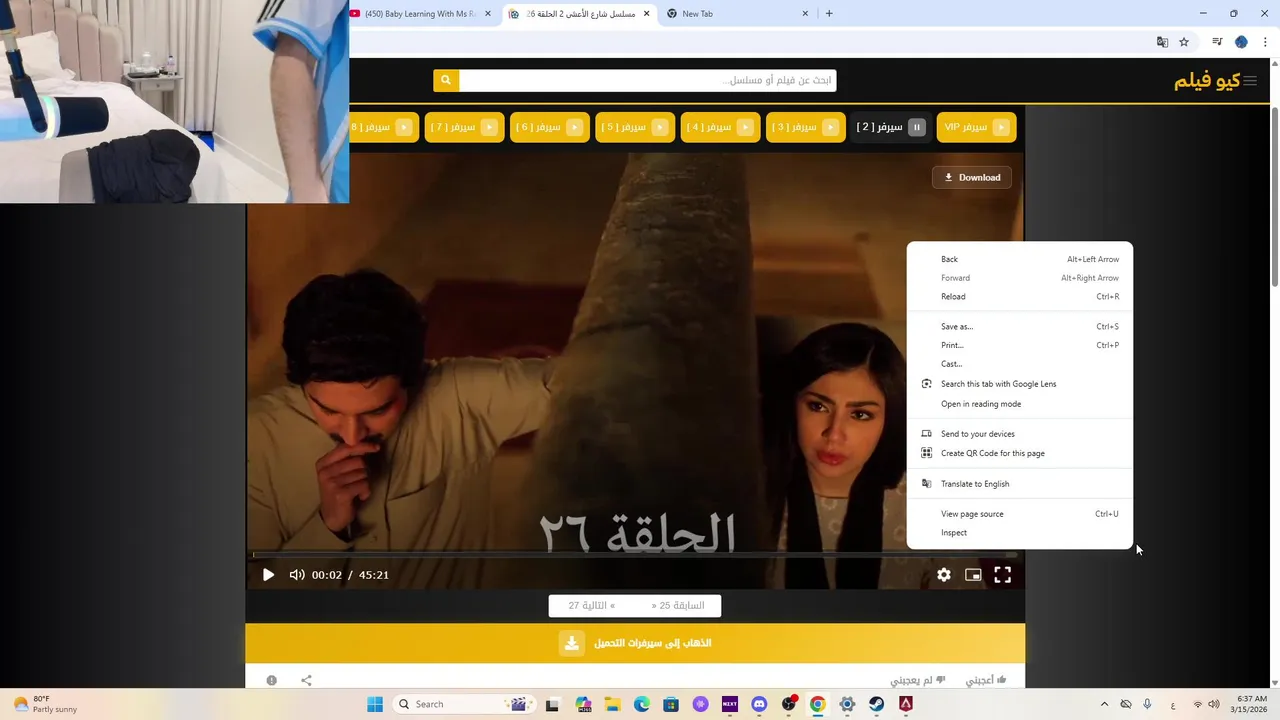Select server 5 button

(635, 127)
